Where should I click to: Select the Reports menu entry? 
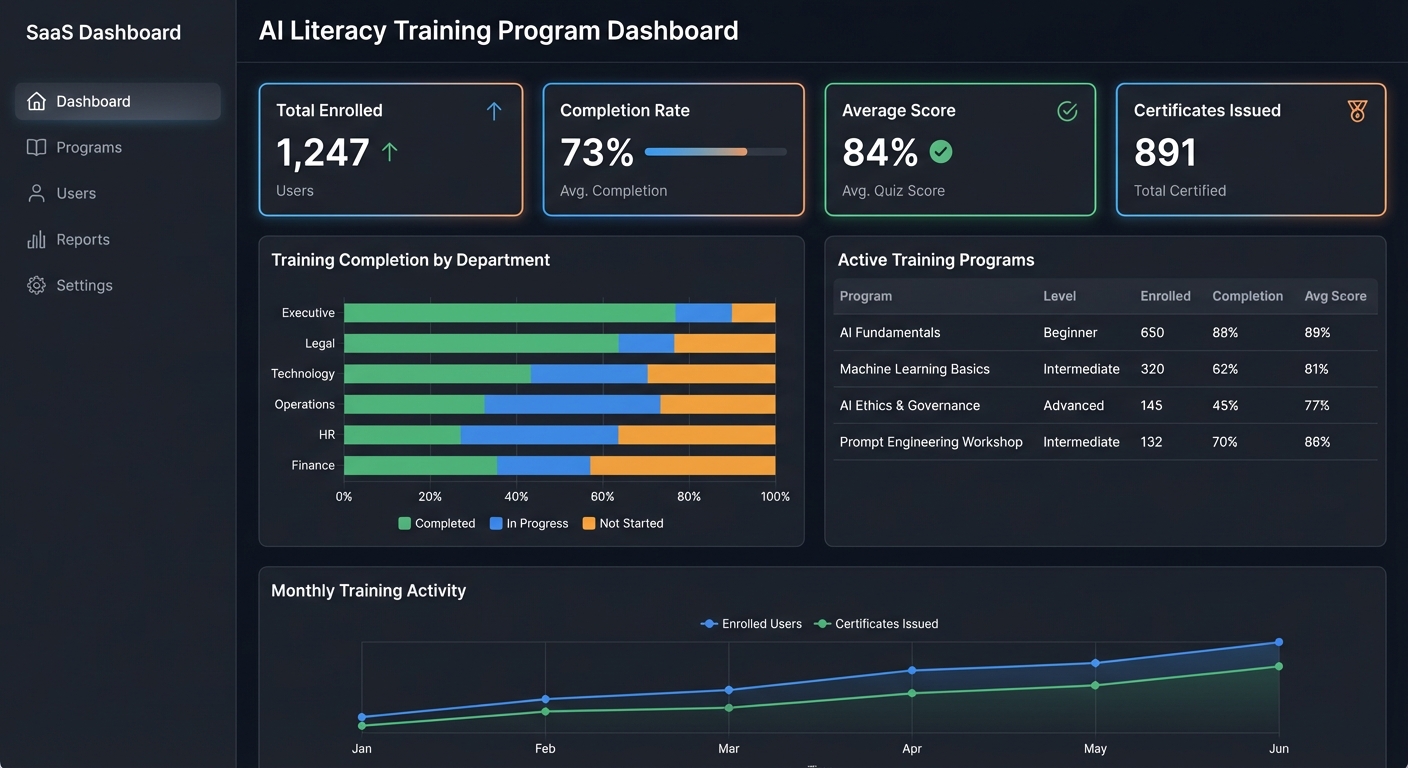point(84,238)
